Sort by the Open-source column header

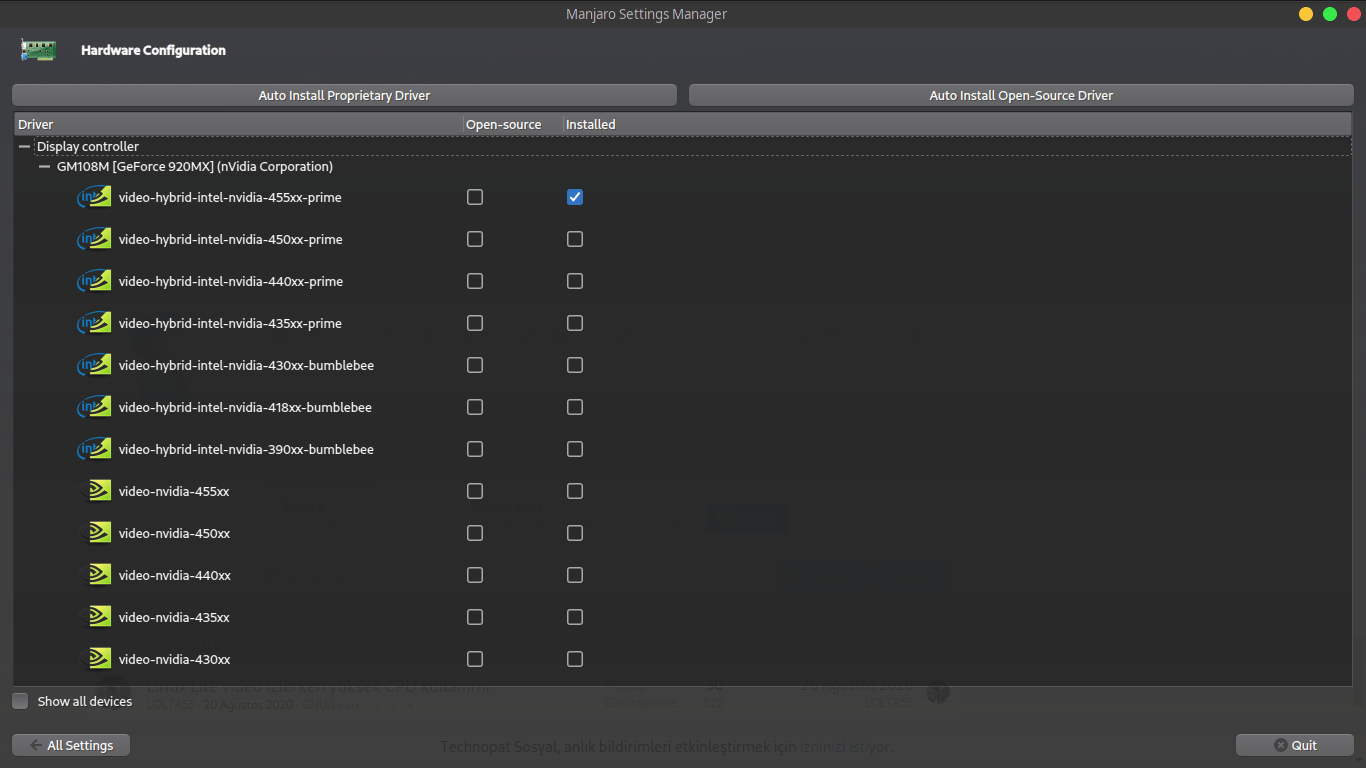coord(512,125)
